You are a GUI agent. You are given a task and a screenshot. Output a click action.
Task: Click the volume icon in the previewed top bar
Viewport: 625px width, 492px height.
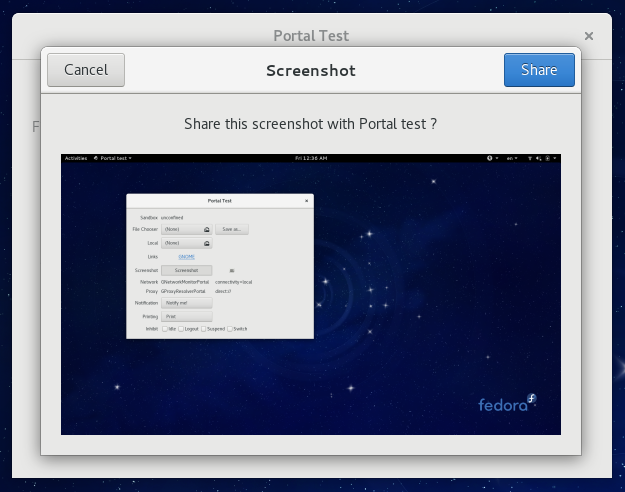click(539, 158)
